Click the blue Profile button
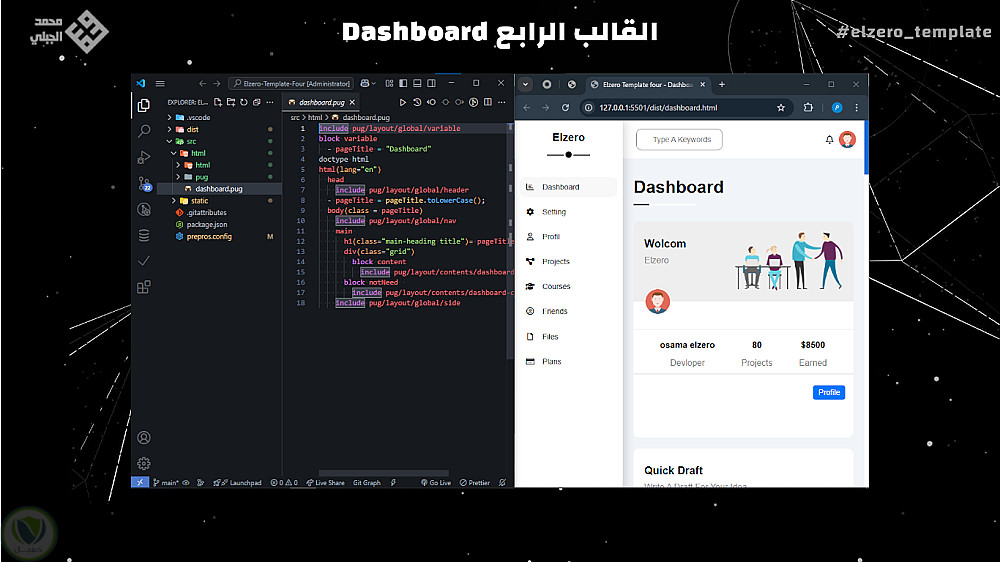1000x562 pixels. click(x=828, y=392)
